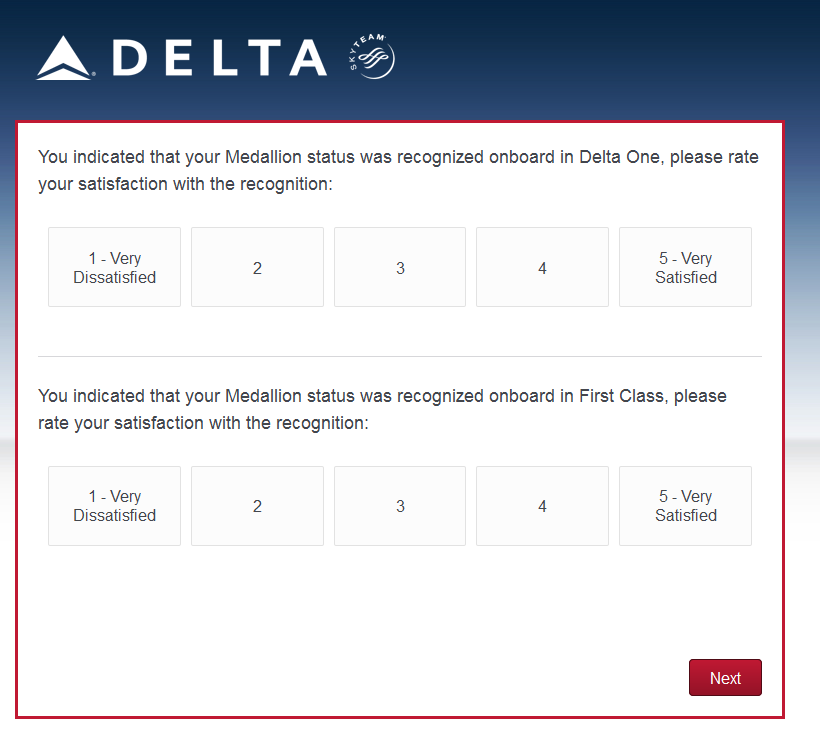Pick rating 4 for Delta One recognition
The image size is (820, 753).
pos(542,267)
